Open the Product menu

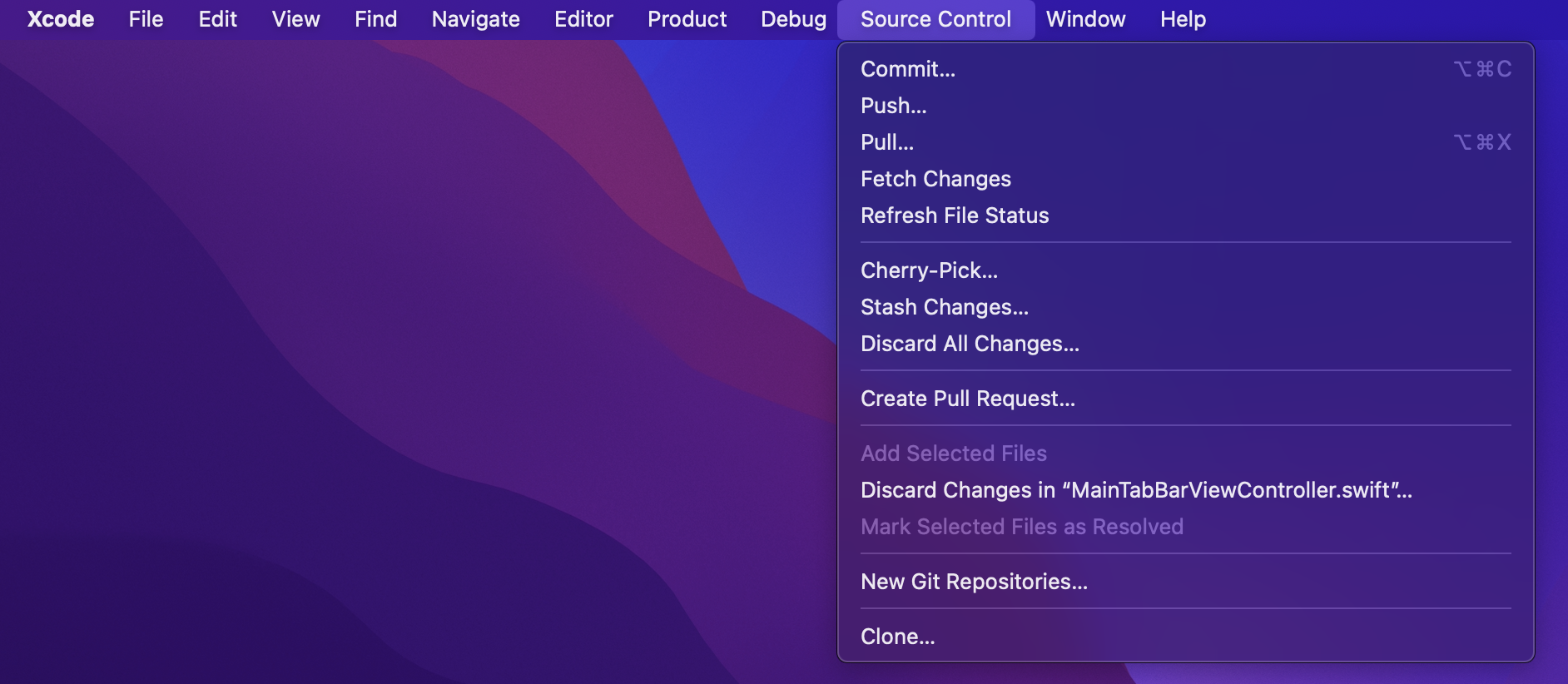687,19
